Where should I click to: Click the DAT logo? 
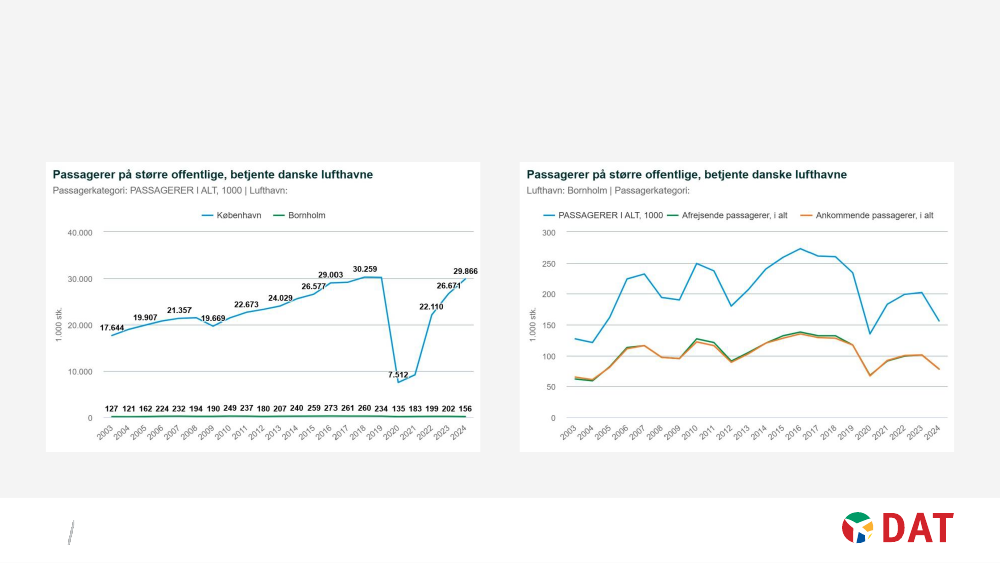point(897,527)
